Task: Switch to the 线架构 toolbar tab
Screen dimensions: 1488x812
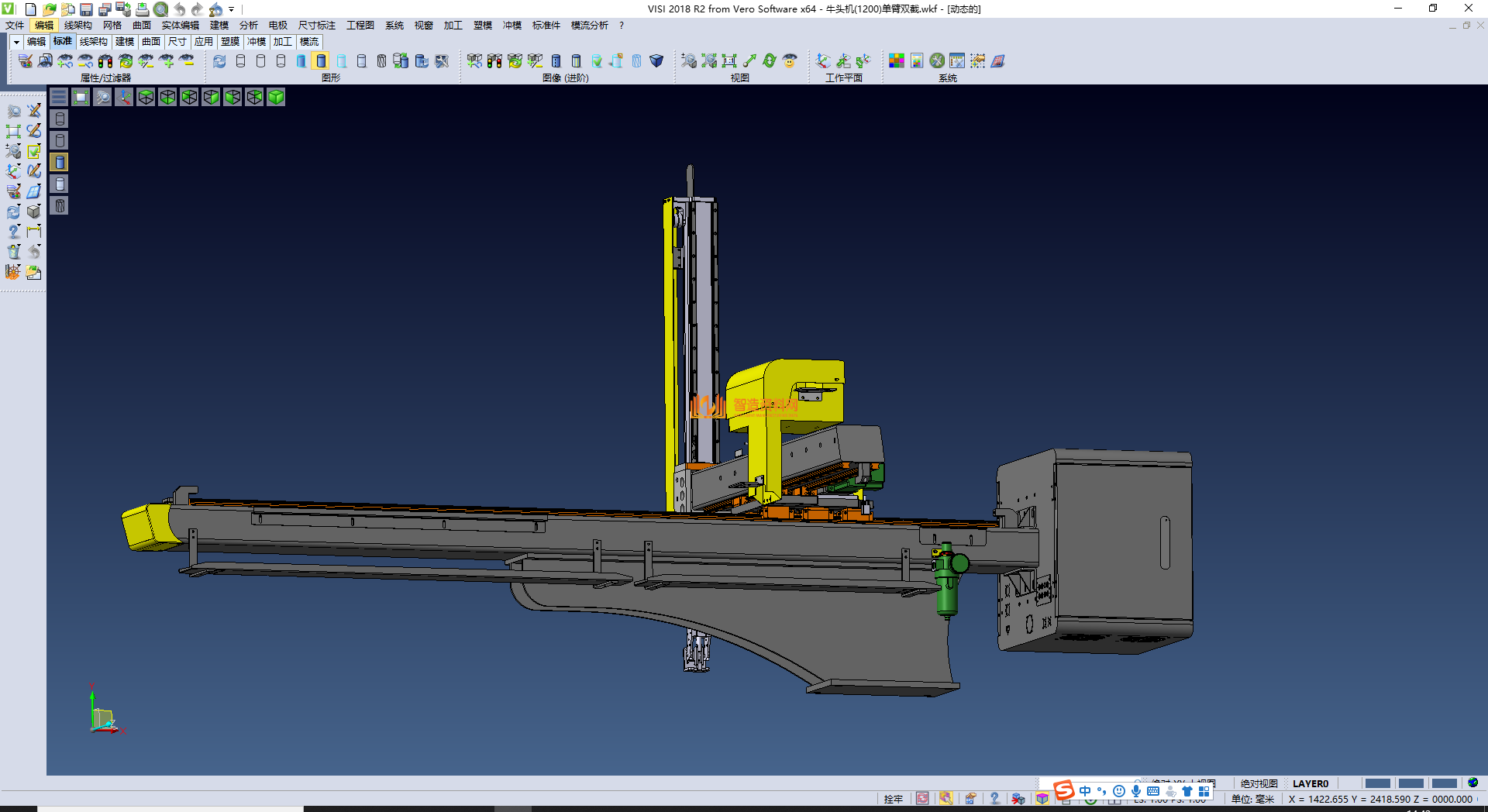Action: point(93,42)
